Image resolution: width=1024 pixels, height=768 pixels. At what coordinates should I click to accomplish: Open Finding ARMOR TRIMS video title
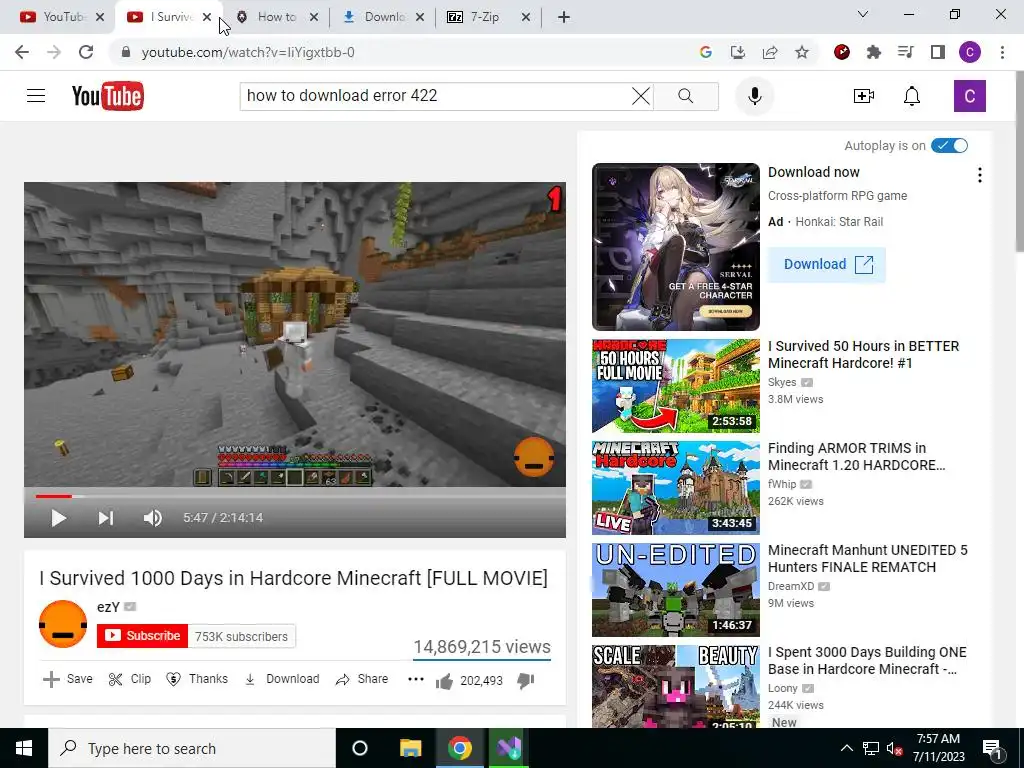856,456
